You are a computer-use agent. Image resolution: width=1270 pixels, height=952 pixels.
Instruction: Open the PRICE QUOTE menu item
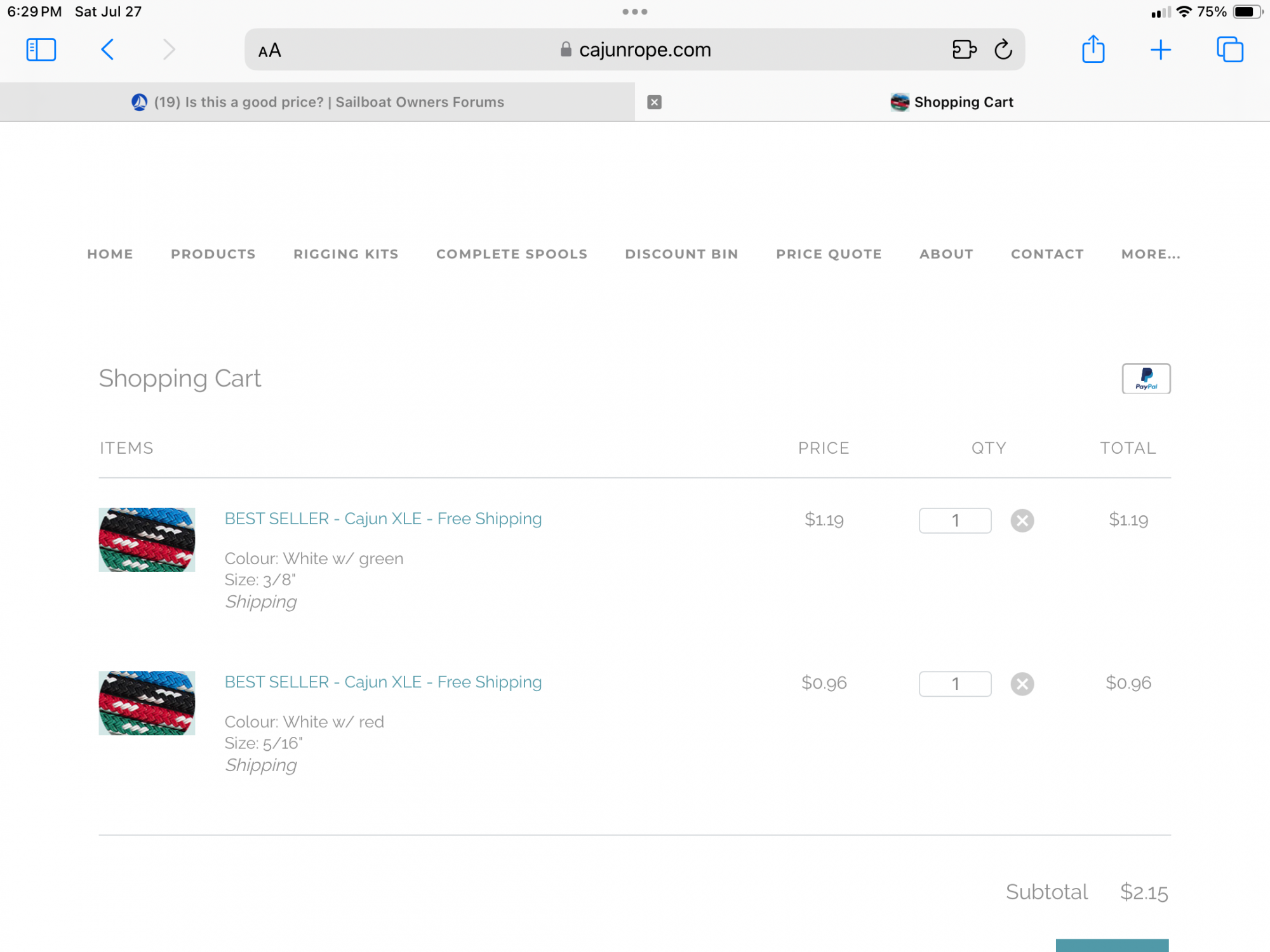(828, 254)
